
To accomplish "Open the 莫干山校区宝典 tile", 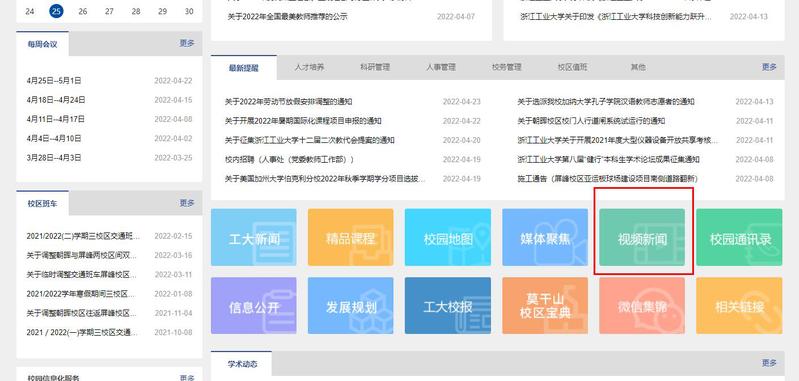I will click(x=545, y=306).
